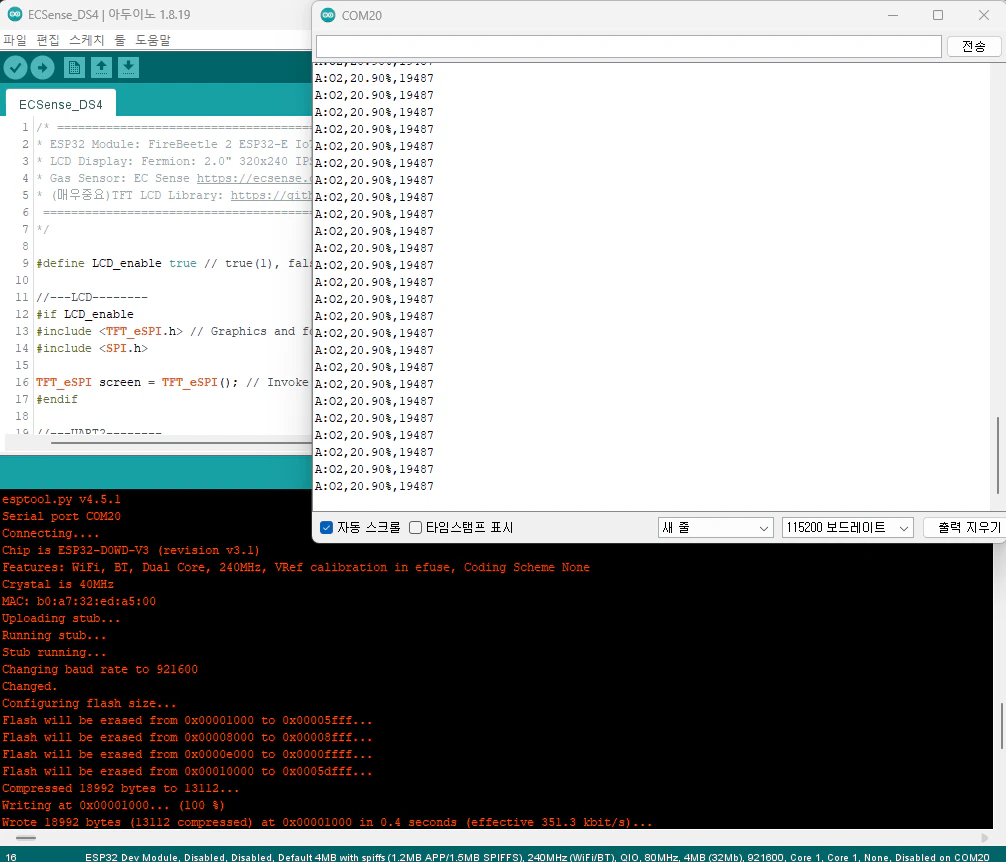
Task: Open the 새 줄 line-ending dropdown
Action: click(715, 527)
